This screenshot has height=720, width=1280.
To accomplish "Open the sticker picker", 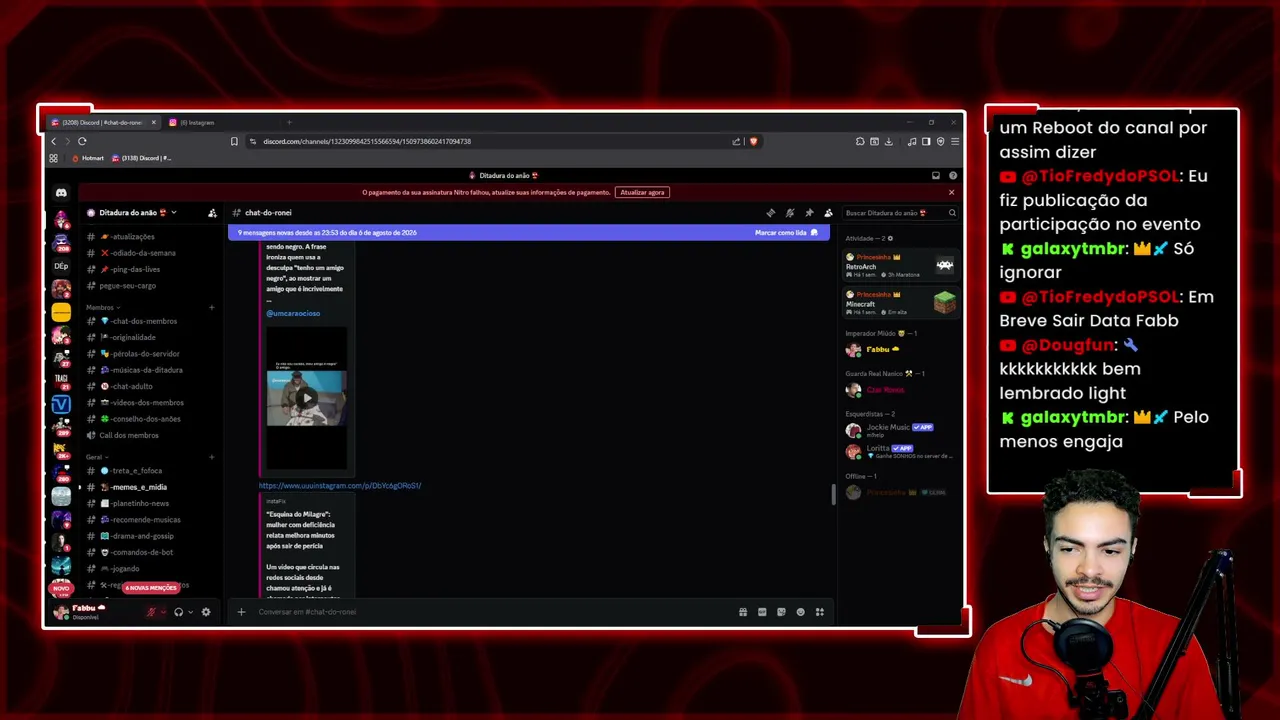I will pos(781,612).
